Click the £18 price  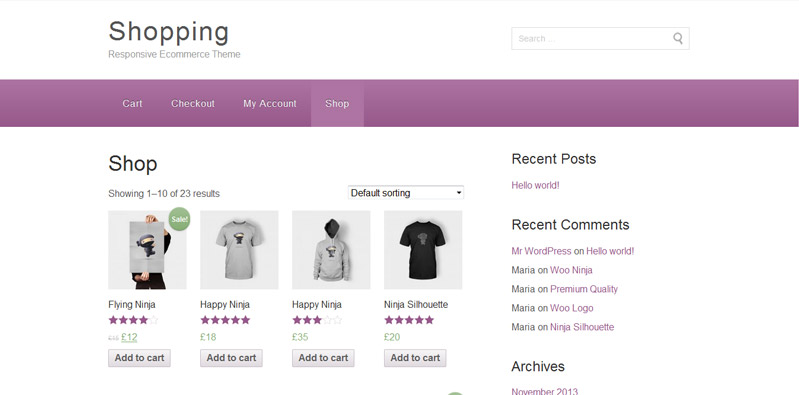tap(208, 337)
